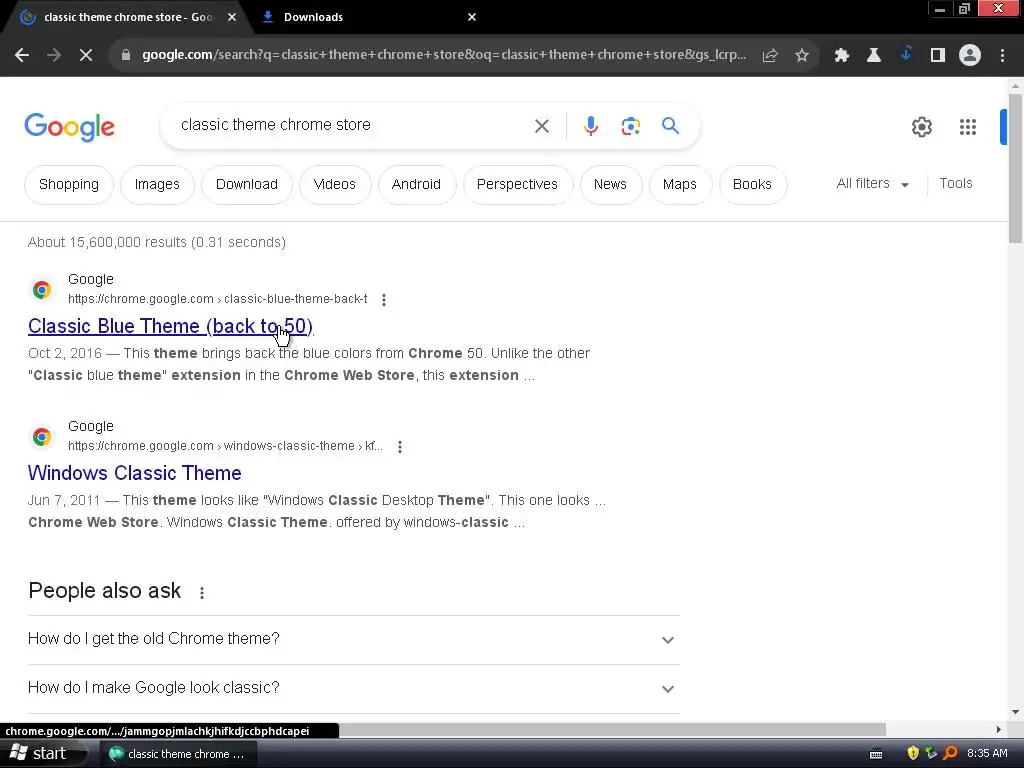Open the Tools options
Screen dimensions: 1024x768
click(955, 184)
